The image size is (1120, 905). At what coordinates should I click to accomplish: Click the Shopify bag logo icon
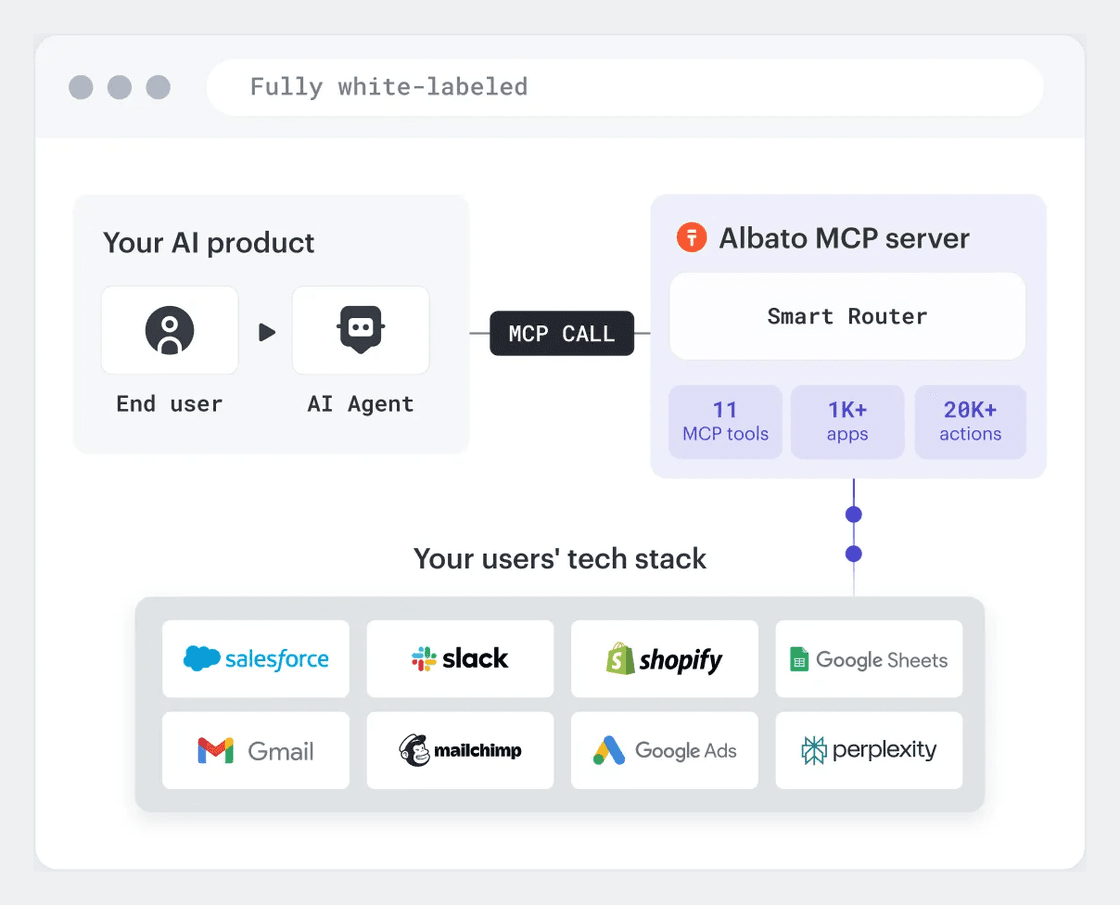[620, 658]
